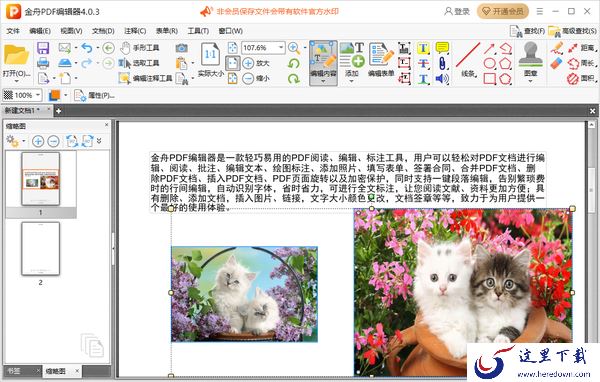This screenshot has width=600, height=382.
Task: Select the Selection tool (选取工具)
Action: tap(139, 63)
